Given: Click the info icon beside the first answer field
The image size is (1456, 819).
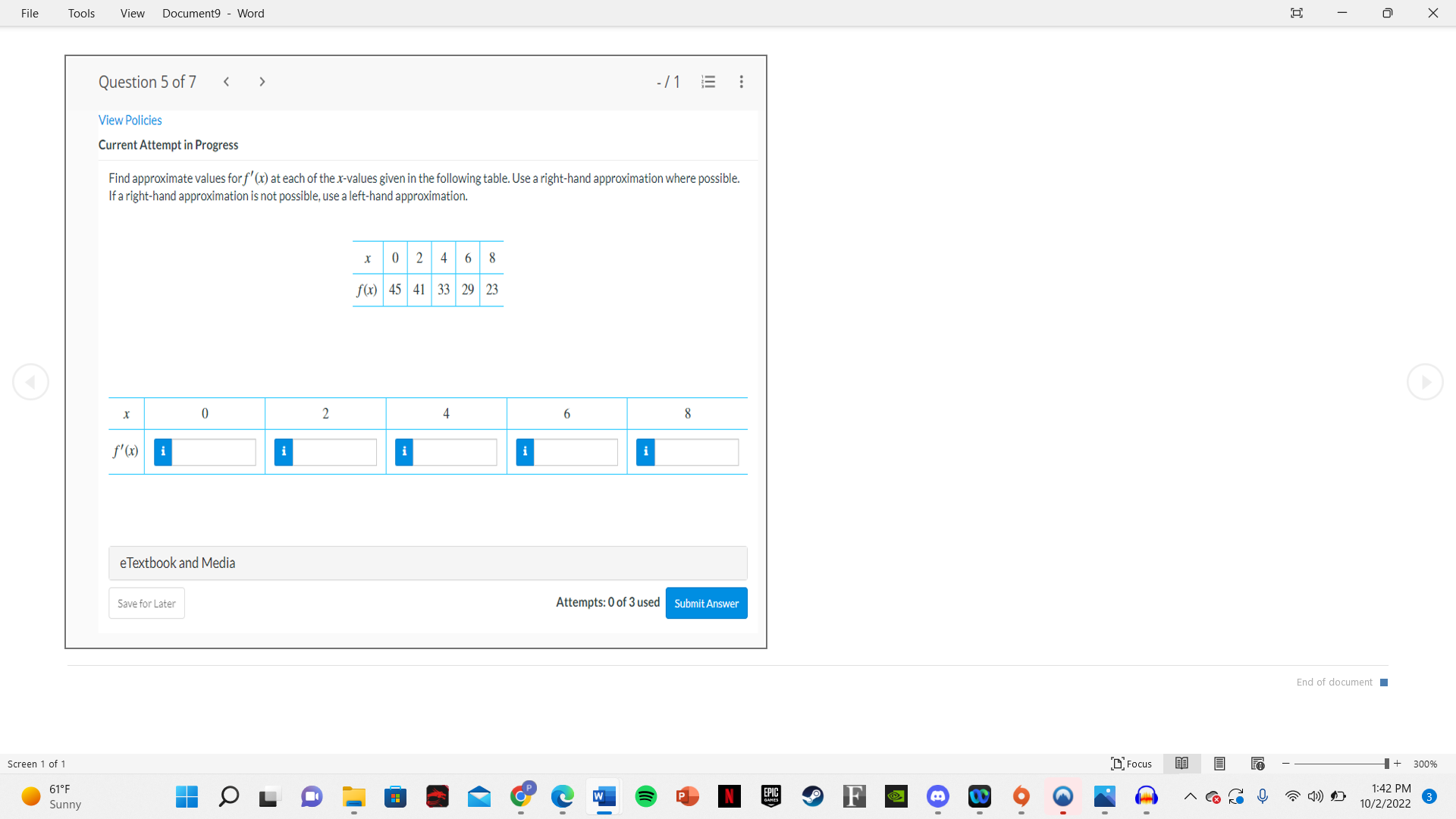Looking at the screenshot, I should [x=162, y=451].
